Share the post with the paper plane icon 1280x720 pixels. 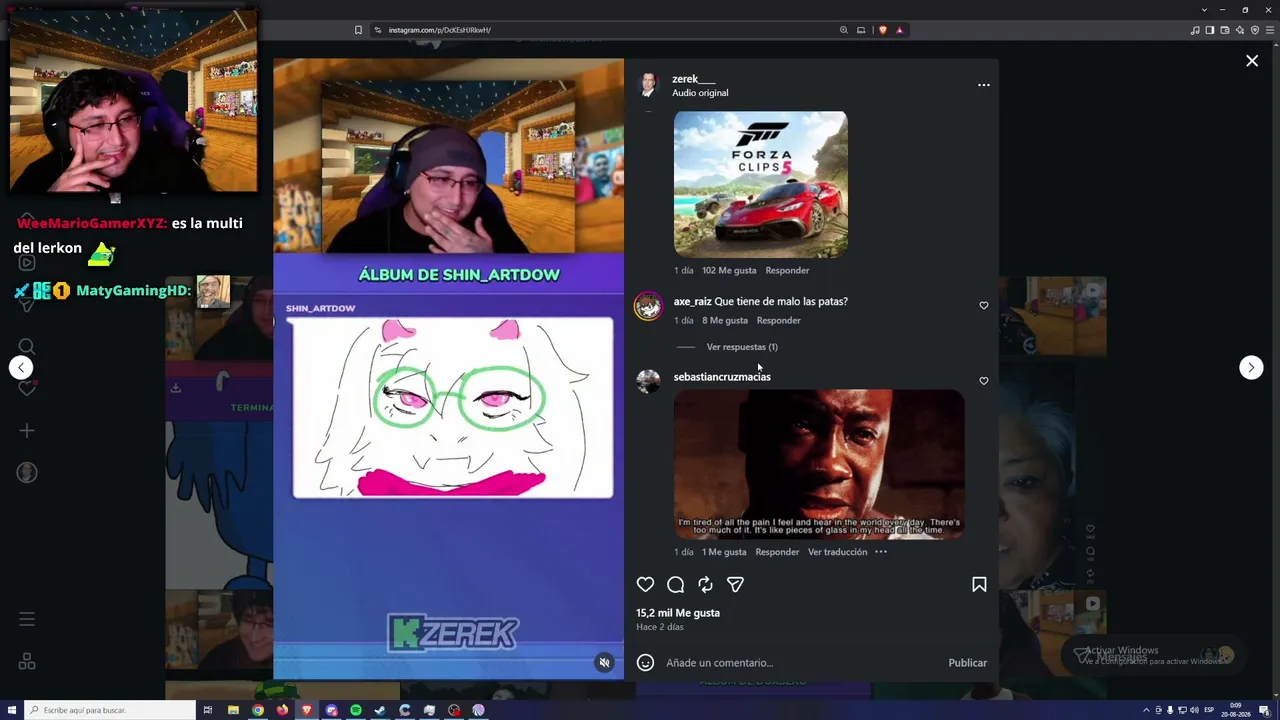click(735, 585)
